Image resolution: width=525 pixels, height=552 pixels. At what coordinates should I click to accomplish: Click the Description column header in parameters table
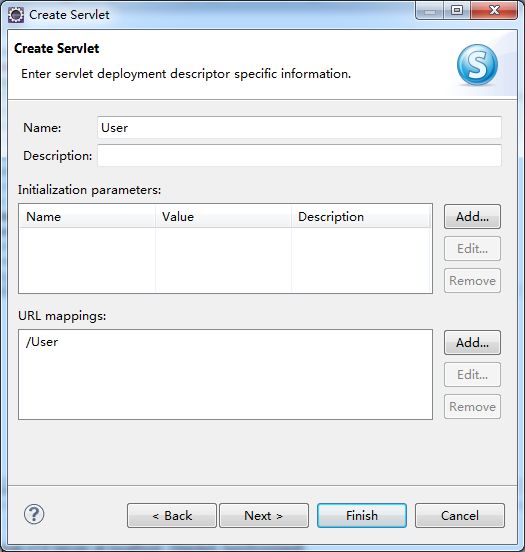(x=361, y=217)
